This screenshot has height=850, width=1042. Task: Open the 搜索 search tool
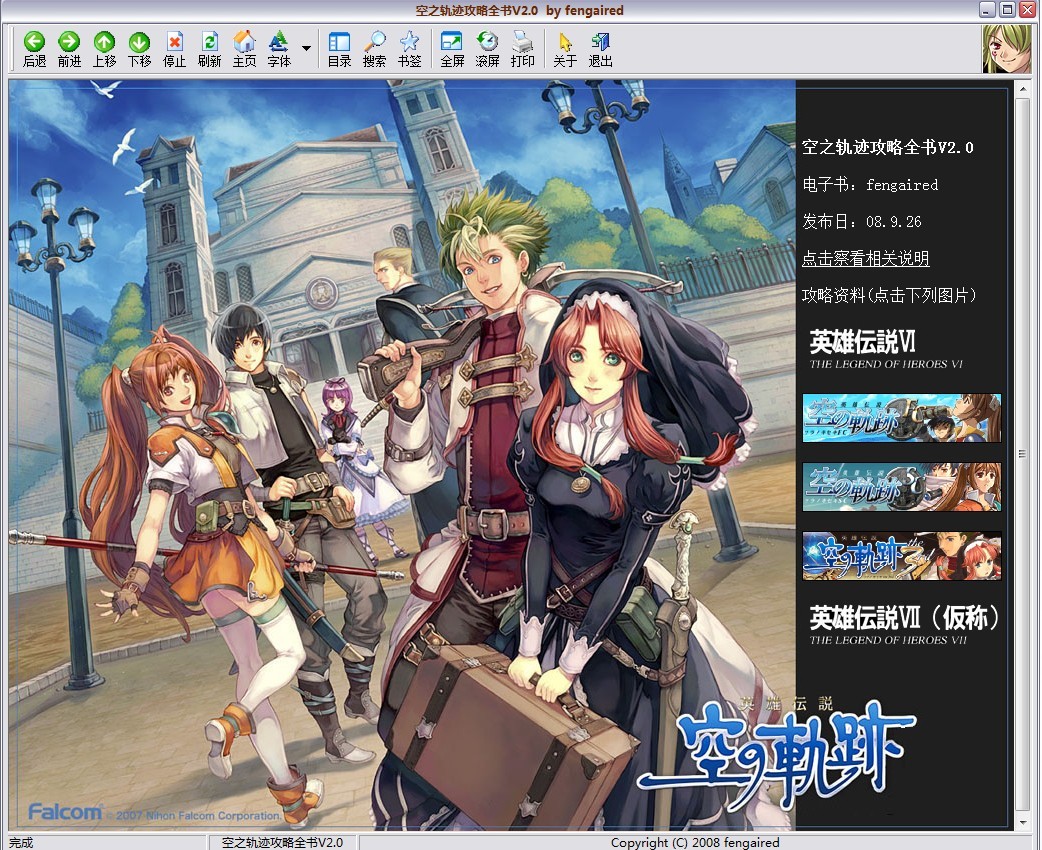tap(375, 49)
